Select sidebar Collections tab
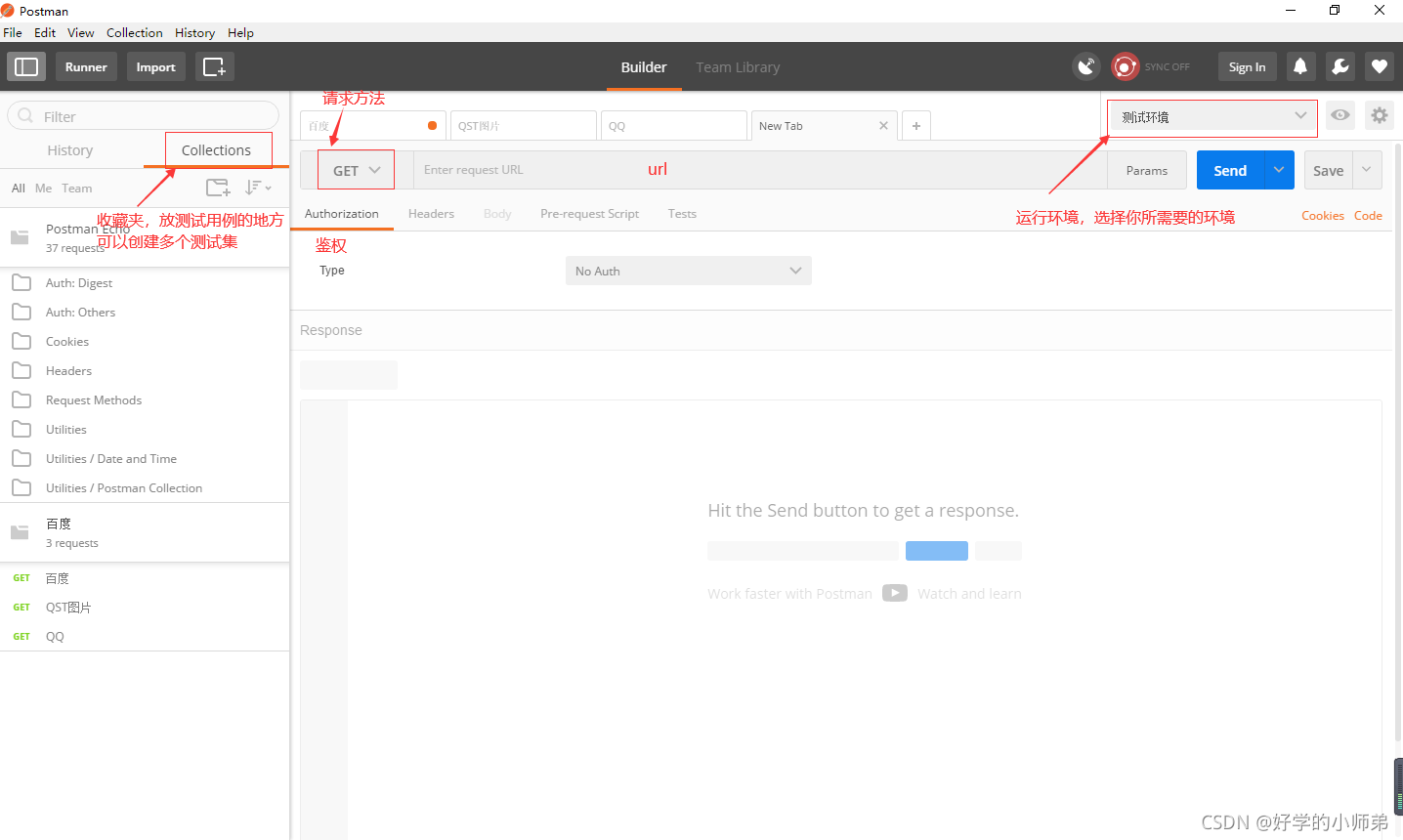This screenshot has height=840, width=1403. 217,150
